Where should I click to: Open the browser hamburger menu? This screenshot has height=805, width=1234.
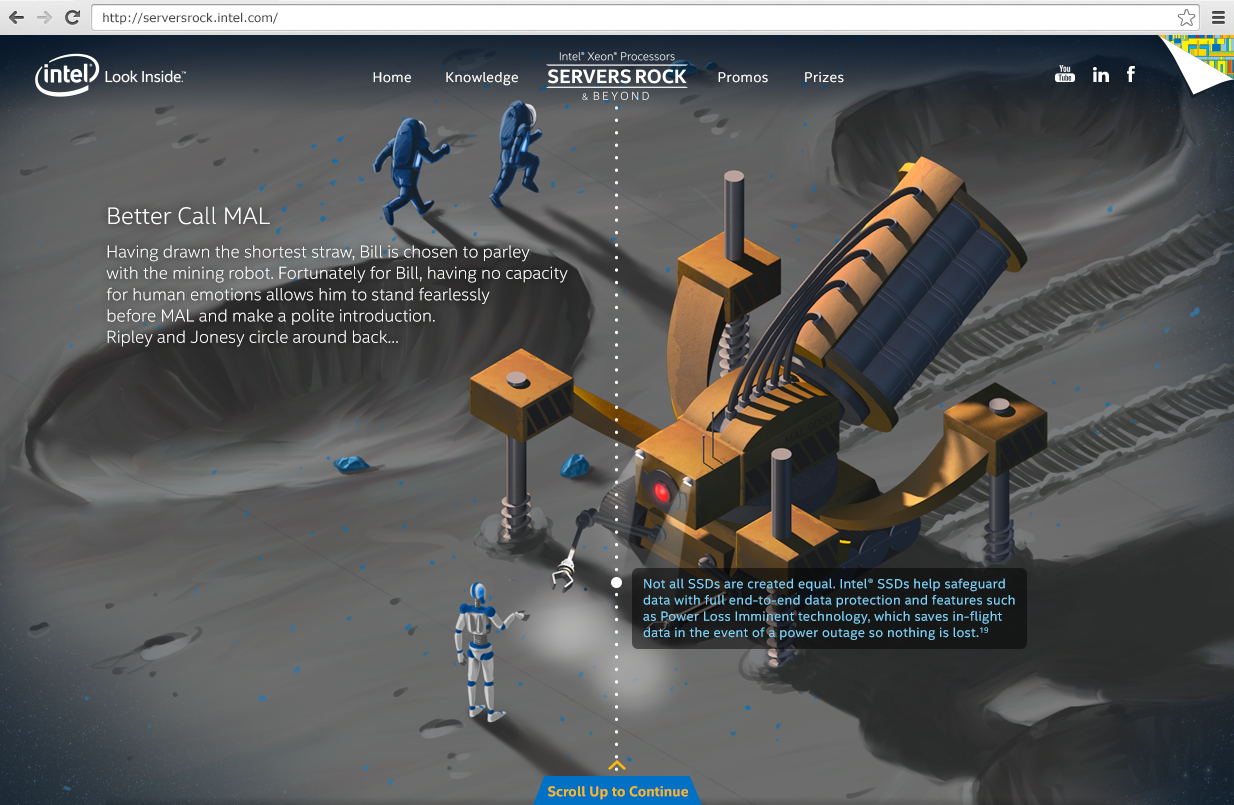(x=1218, y=17)
